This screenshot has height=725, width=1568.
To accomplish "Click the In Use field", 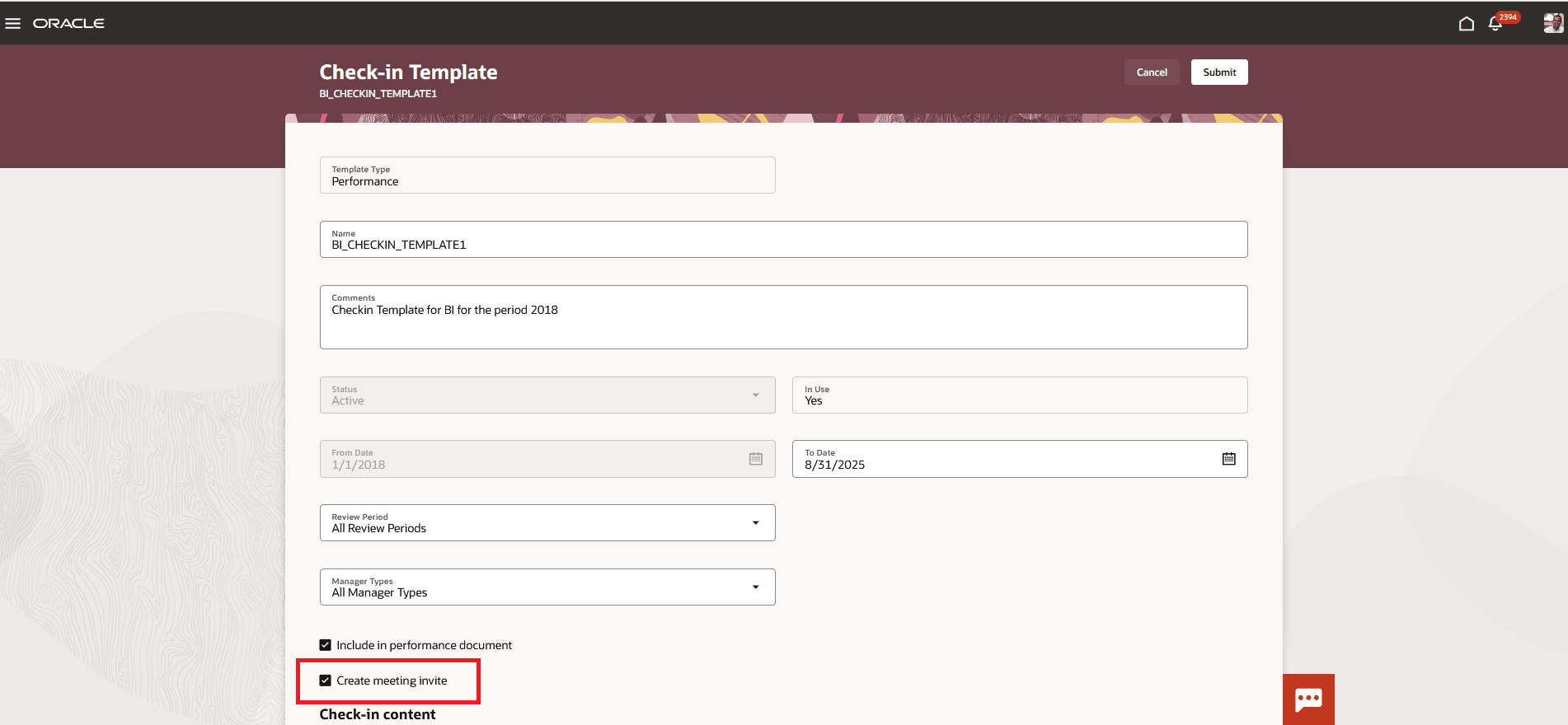I will [1020, 395].
